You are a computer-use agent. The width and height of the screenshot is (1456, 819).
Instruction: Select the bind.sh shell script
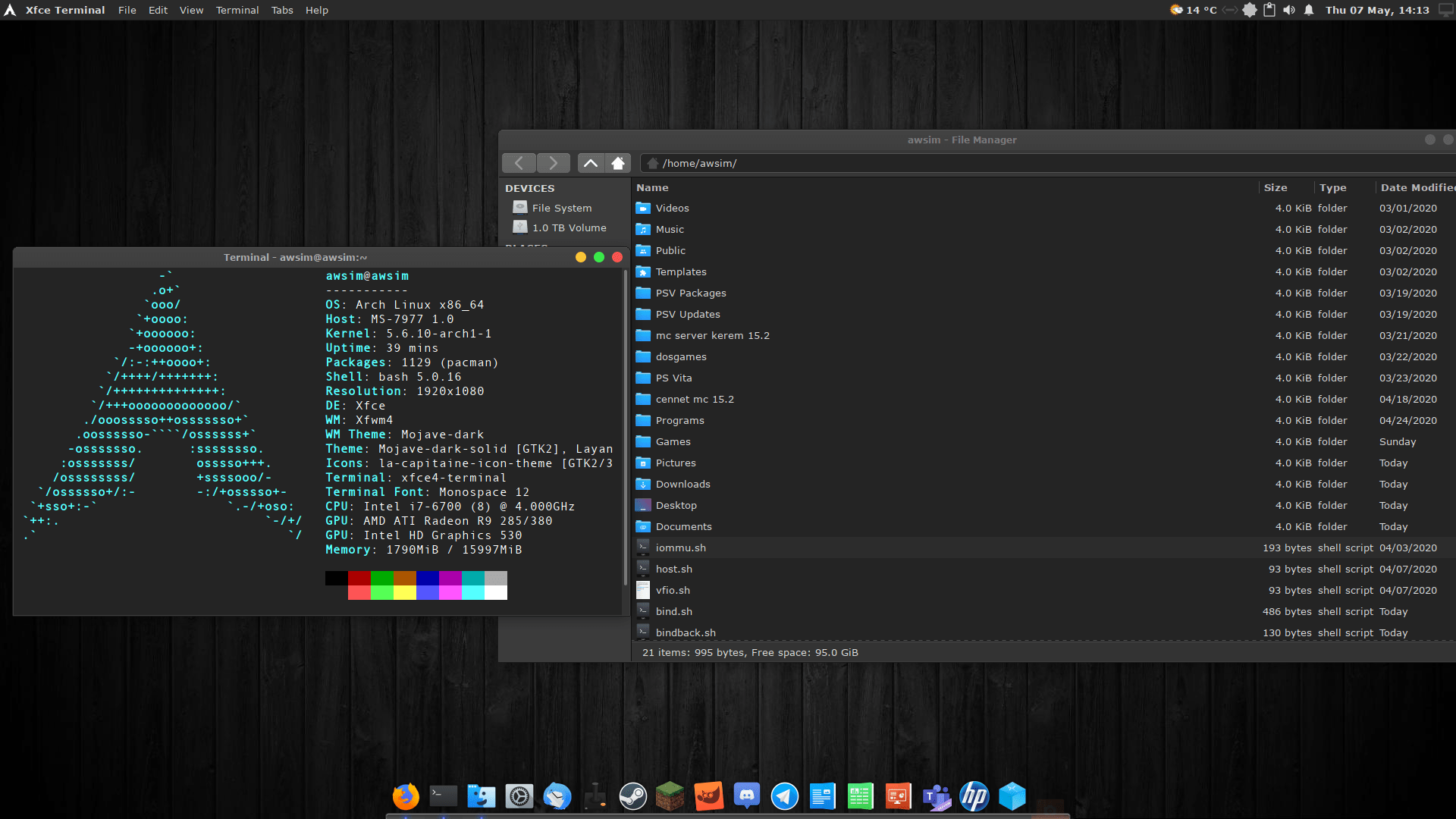pyautogui.click(x=673, y=611)
